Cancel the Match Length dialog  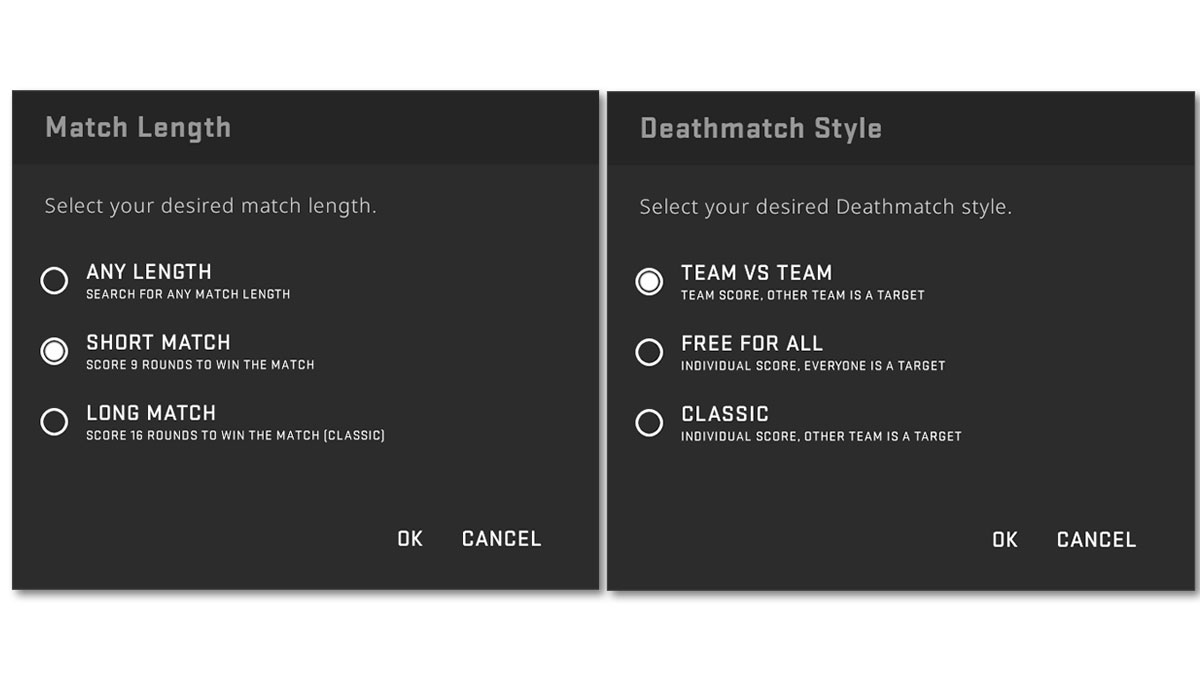[501, 539]
